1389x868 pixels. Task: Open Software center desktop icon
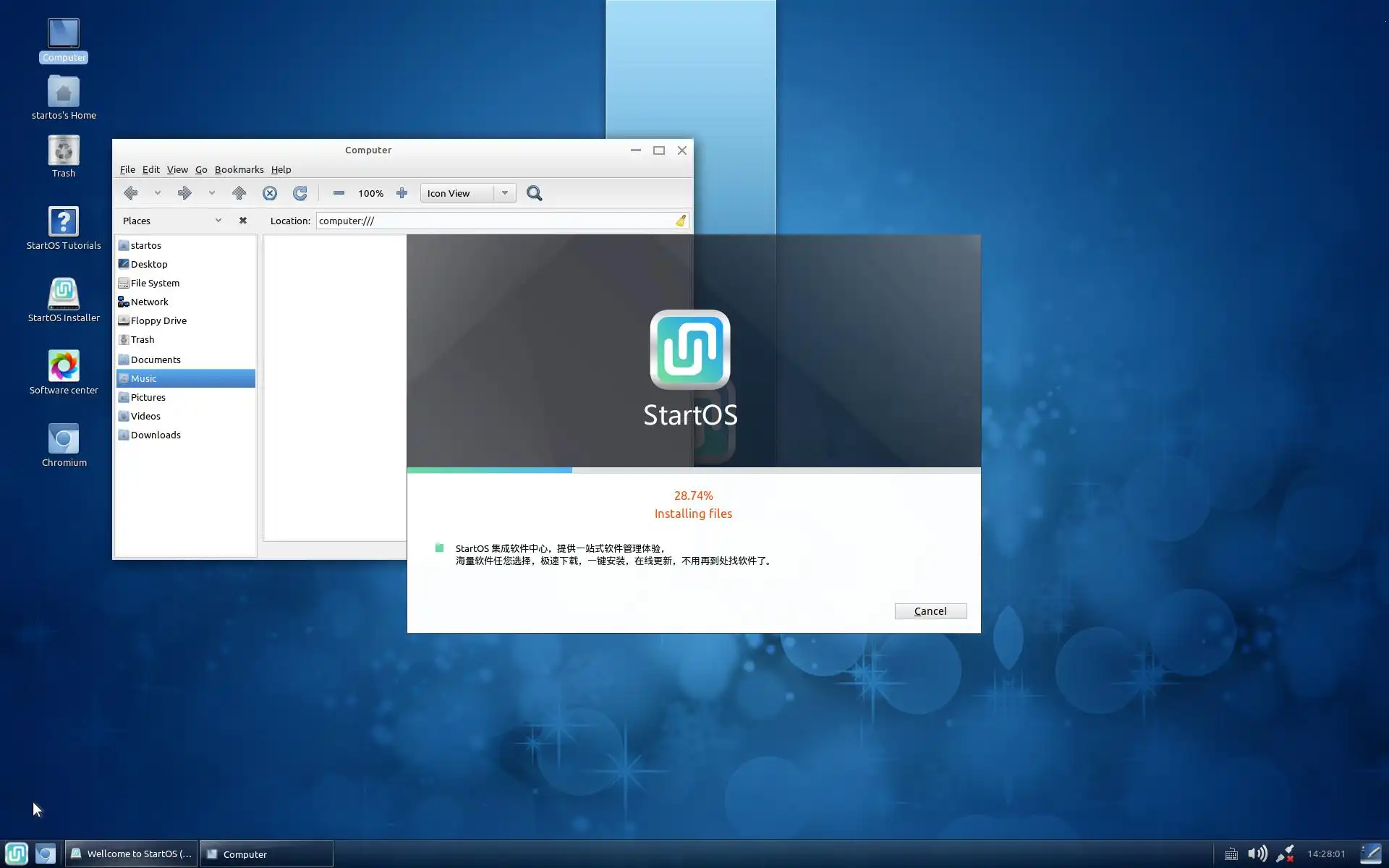[64, 366]
